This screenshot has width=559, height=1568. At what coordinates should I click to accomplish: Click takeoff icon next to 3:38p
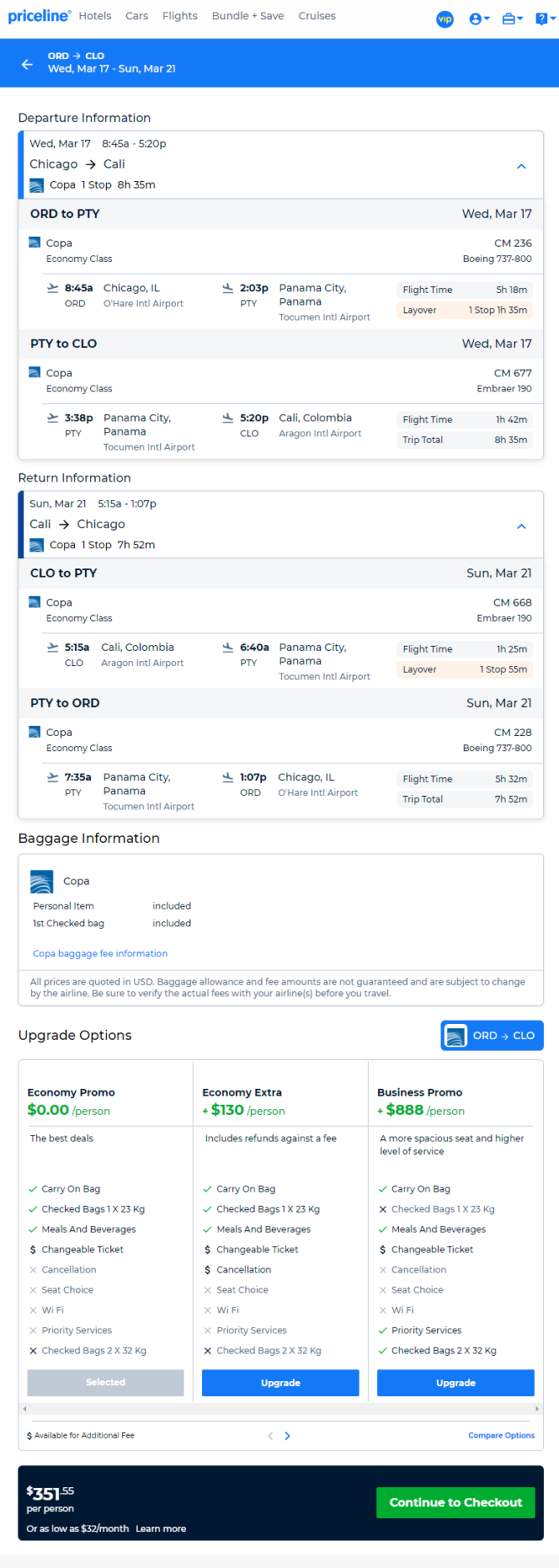53,417
